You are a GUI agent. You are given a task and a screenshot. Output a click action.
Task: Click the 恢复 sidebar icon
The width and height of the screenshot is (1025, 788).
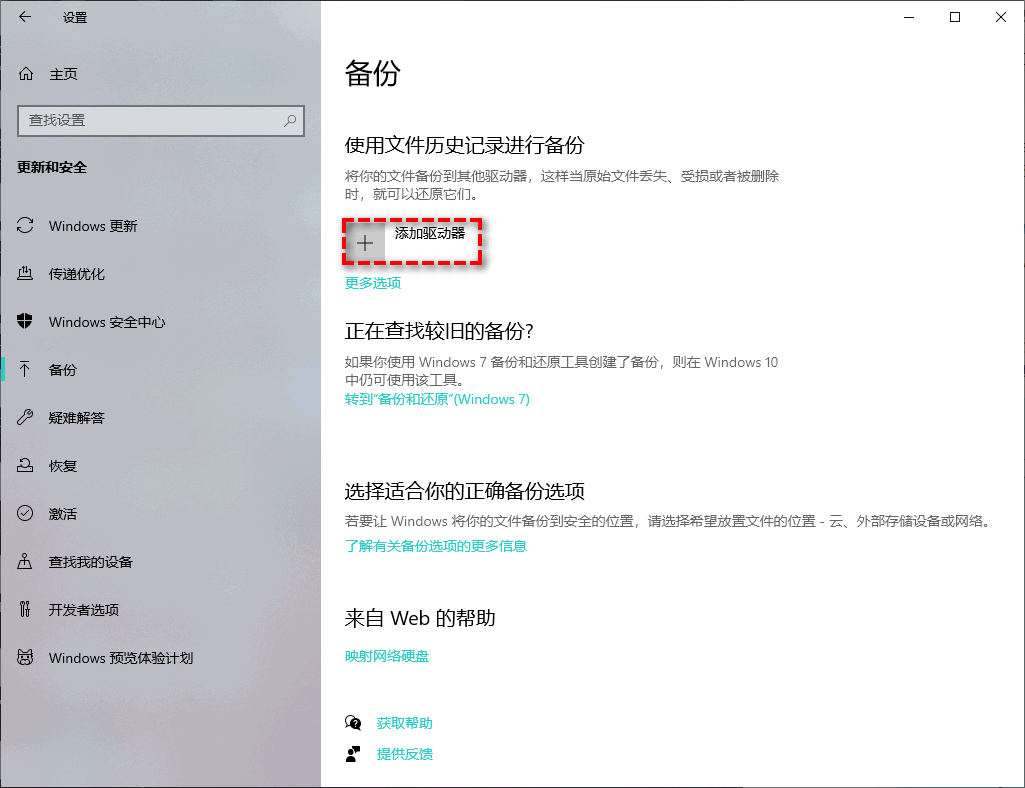point(26,466)
